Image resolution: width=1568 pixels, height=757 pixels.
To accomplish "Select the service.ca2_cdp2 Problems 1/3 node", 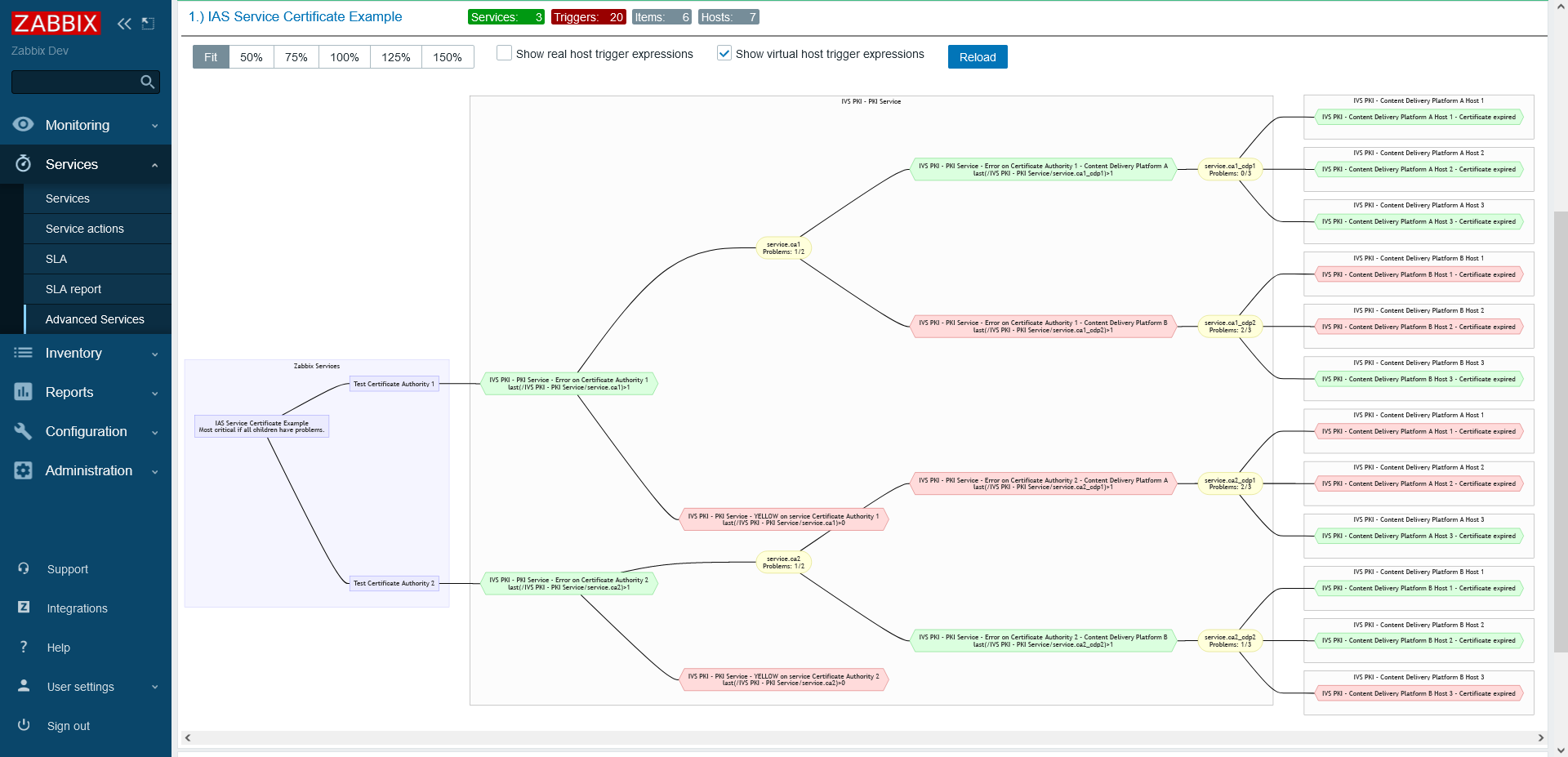I will (1230, 641).
